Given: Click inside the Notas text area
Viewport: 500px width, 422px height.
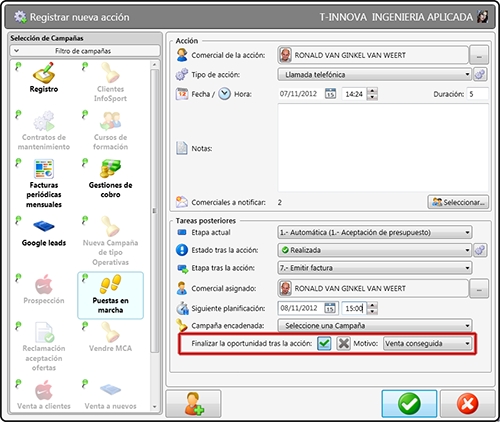Looking at the screenshot, I should (x=383, y=148).
